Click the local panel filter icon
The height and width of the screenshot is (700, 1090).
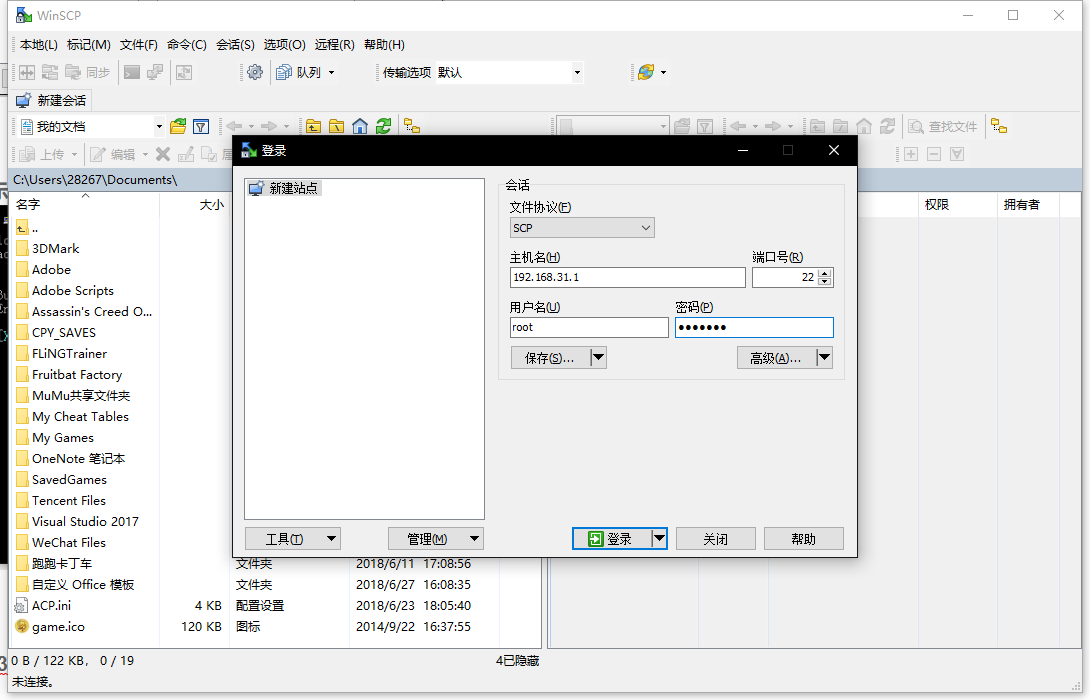point(201,126)
